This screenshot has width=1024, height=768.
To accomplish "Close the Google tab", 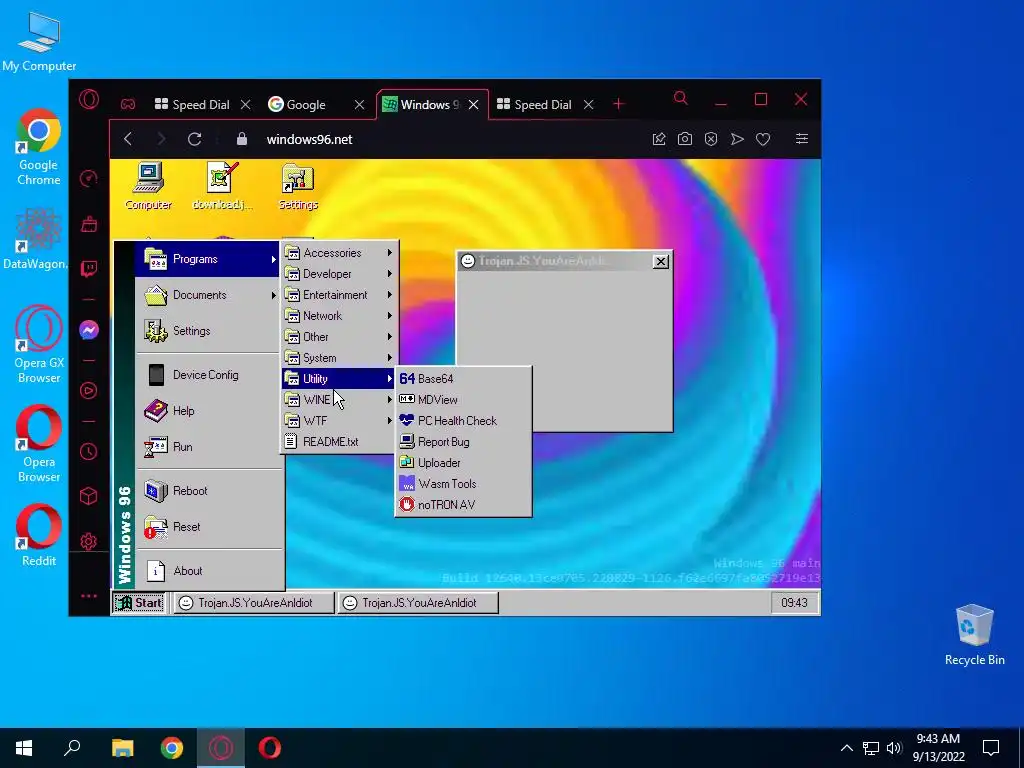I will pos(359,104).
